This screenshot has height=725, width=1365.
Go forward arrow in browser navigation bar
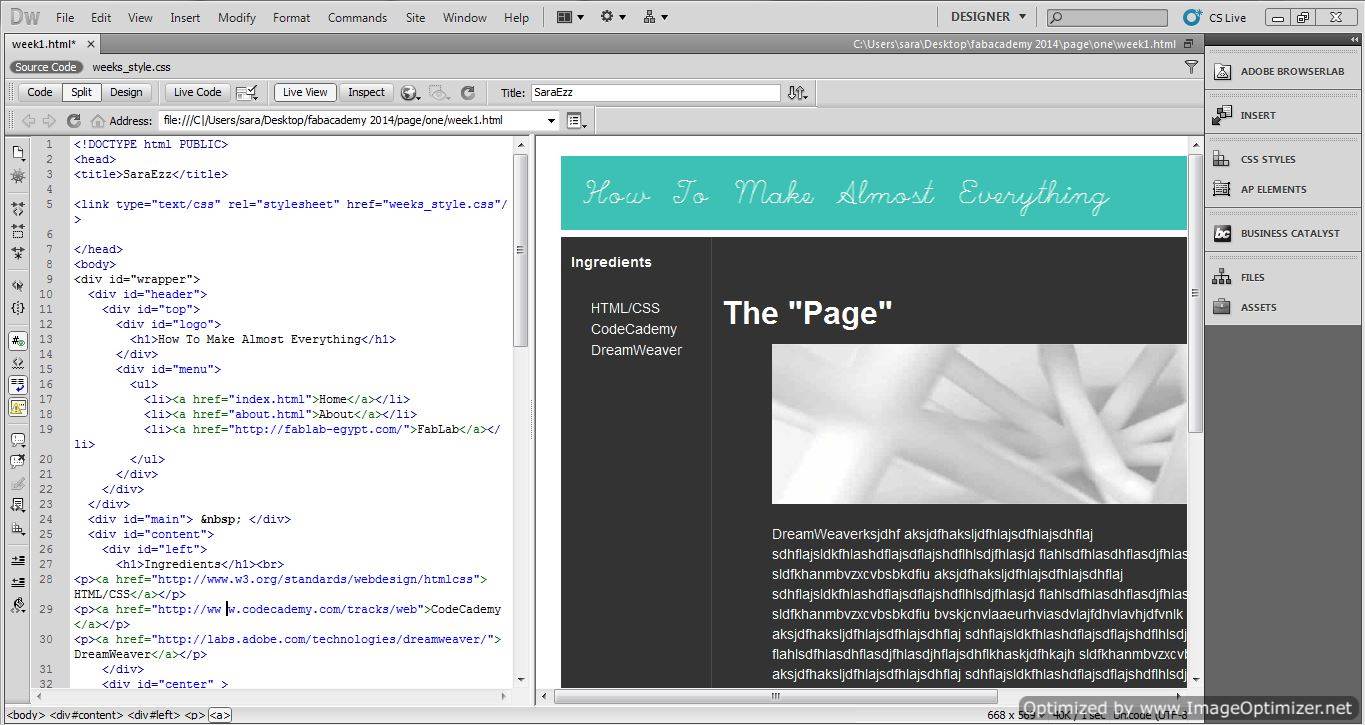click(49, 121)
